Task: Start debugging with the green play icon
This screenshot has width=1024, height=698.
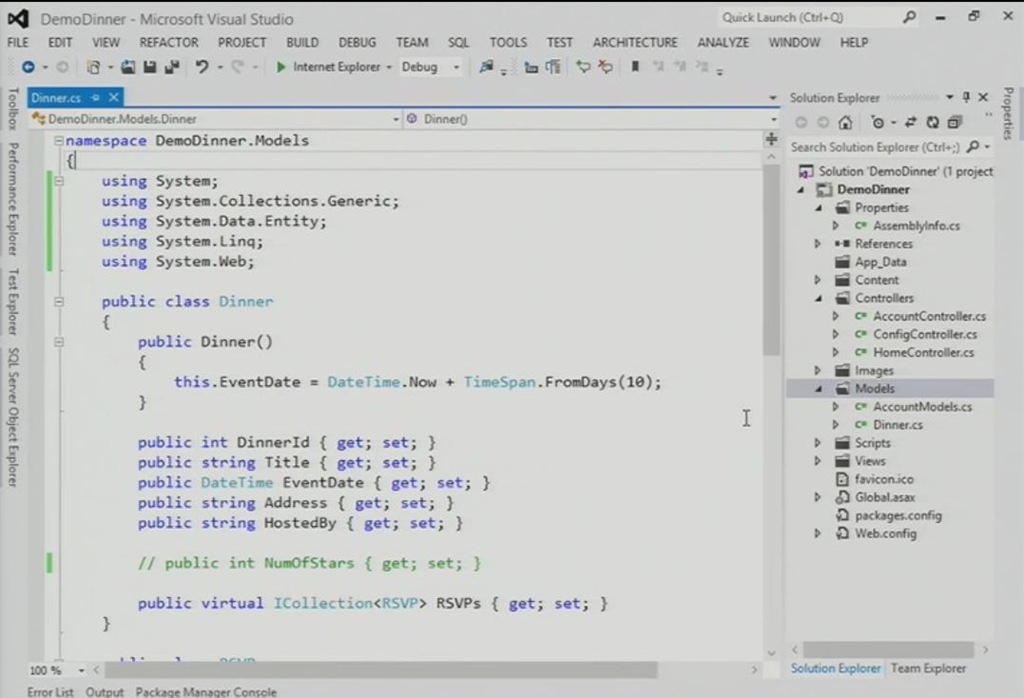Action: coord(281,67)
